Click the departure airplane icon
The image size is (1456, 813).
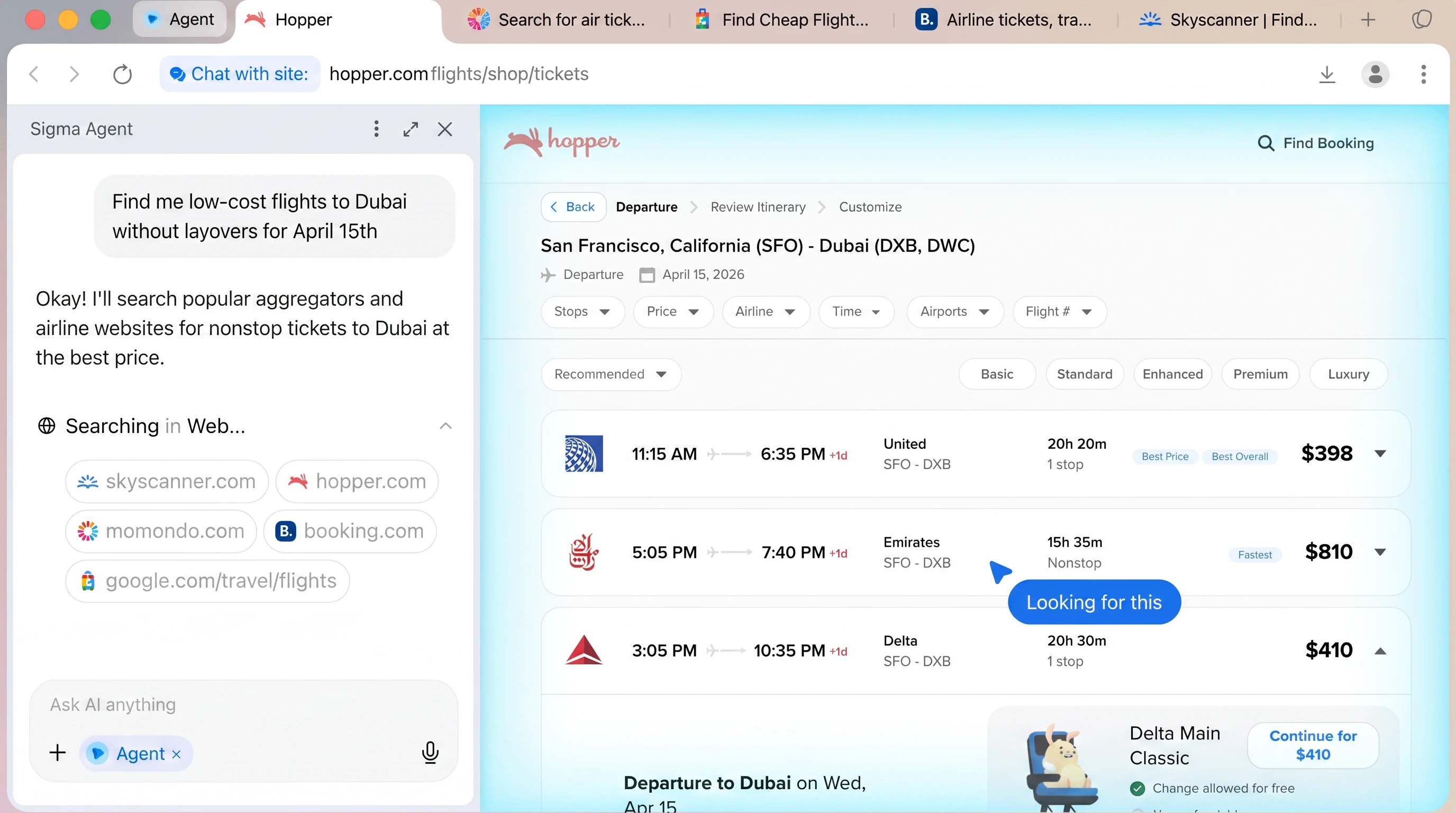coord(548,275)
